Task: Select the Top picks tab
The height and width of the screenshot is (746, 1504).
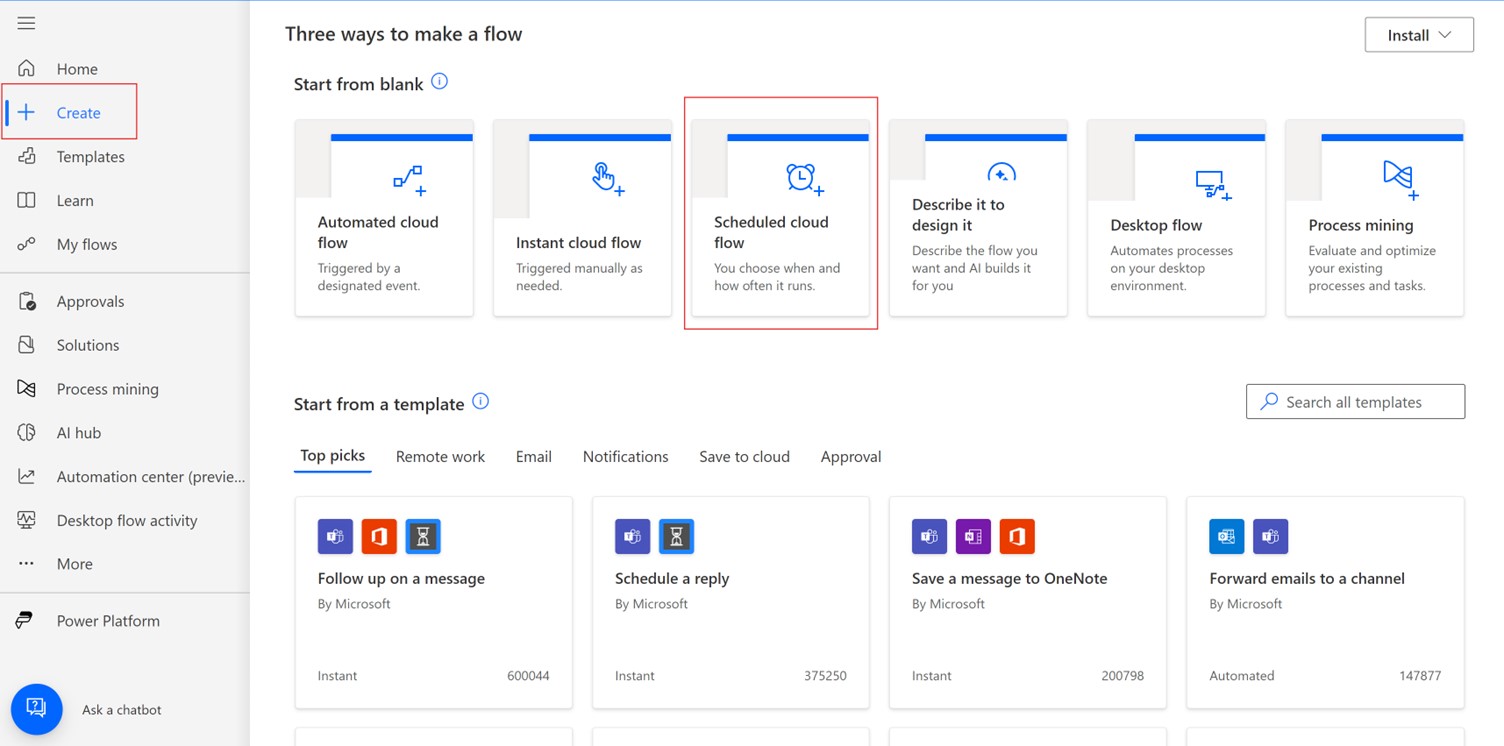Action: coord(333,456)
